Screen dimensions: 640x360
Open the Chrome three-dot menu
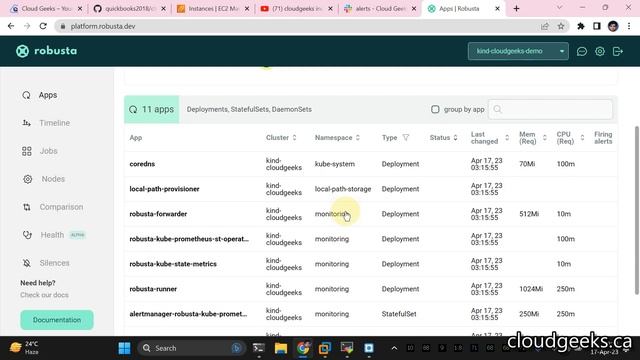point(629,26)
